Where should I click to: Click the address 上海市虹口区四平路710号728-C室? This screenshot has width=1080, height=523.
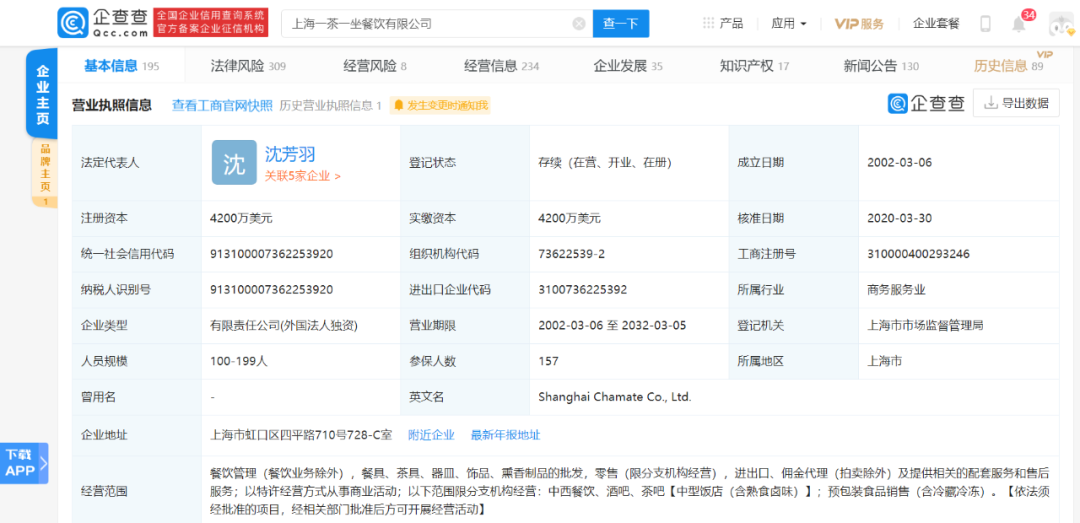(x=301, y=435)
